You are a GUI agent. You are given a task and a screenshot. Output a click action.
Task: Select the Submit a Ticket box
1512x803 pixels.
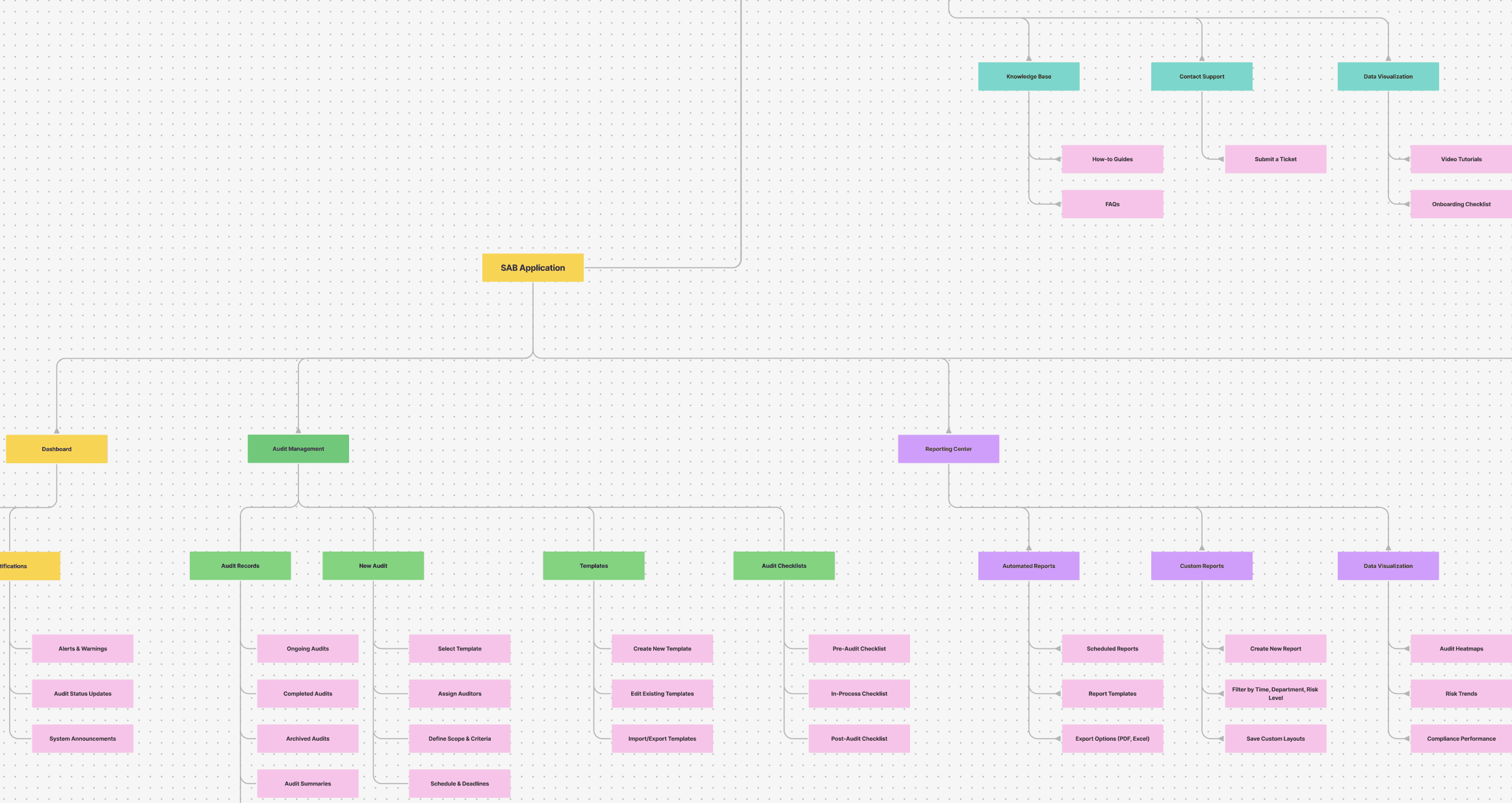1275,159
